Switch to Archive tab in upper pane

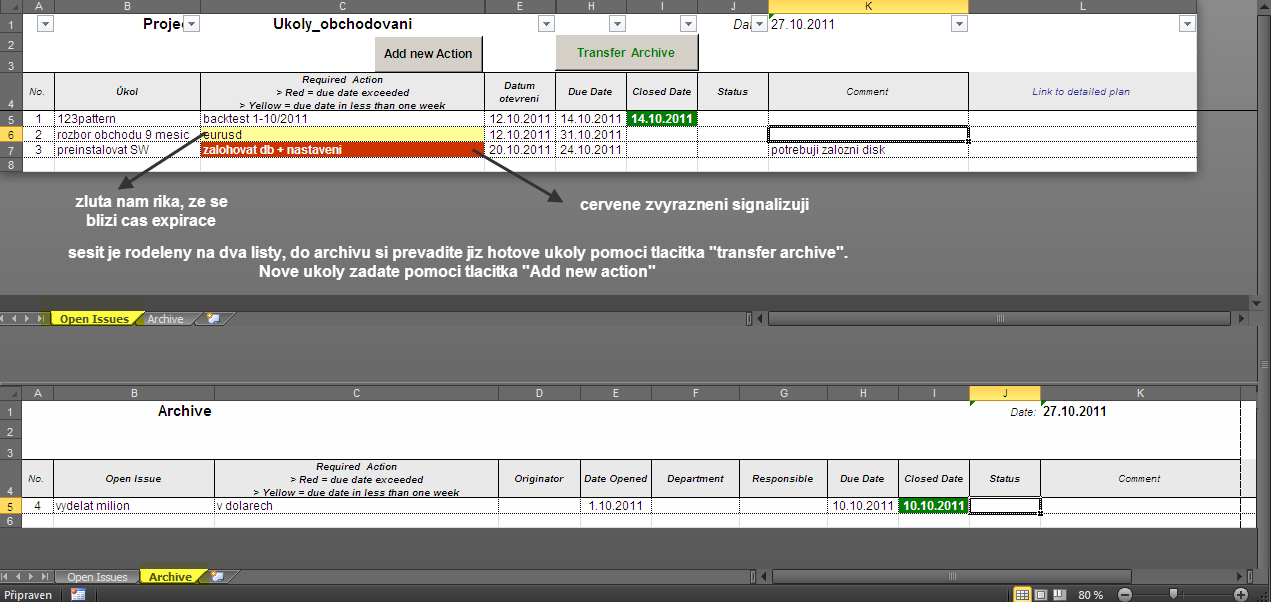coord(165,319)
